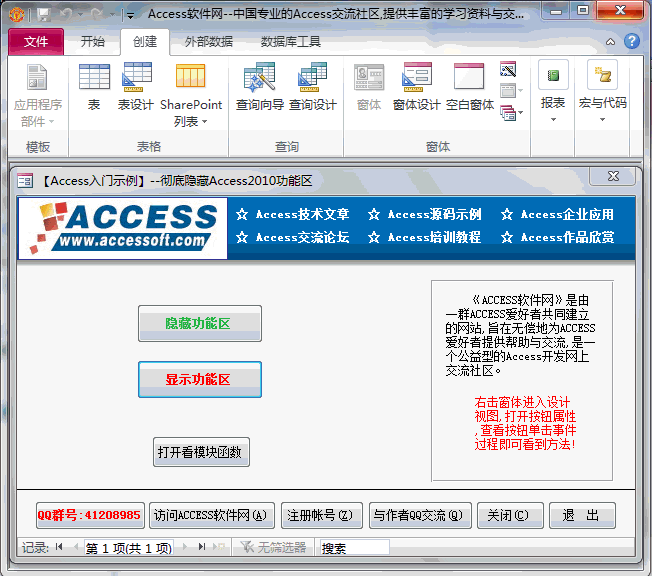
Task: Open Access Help question mark icon
Action: tap(632, 41)
